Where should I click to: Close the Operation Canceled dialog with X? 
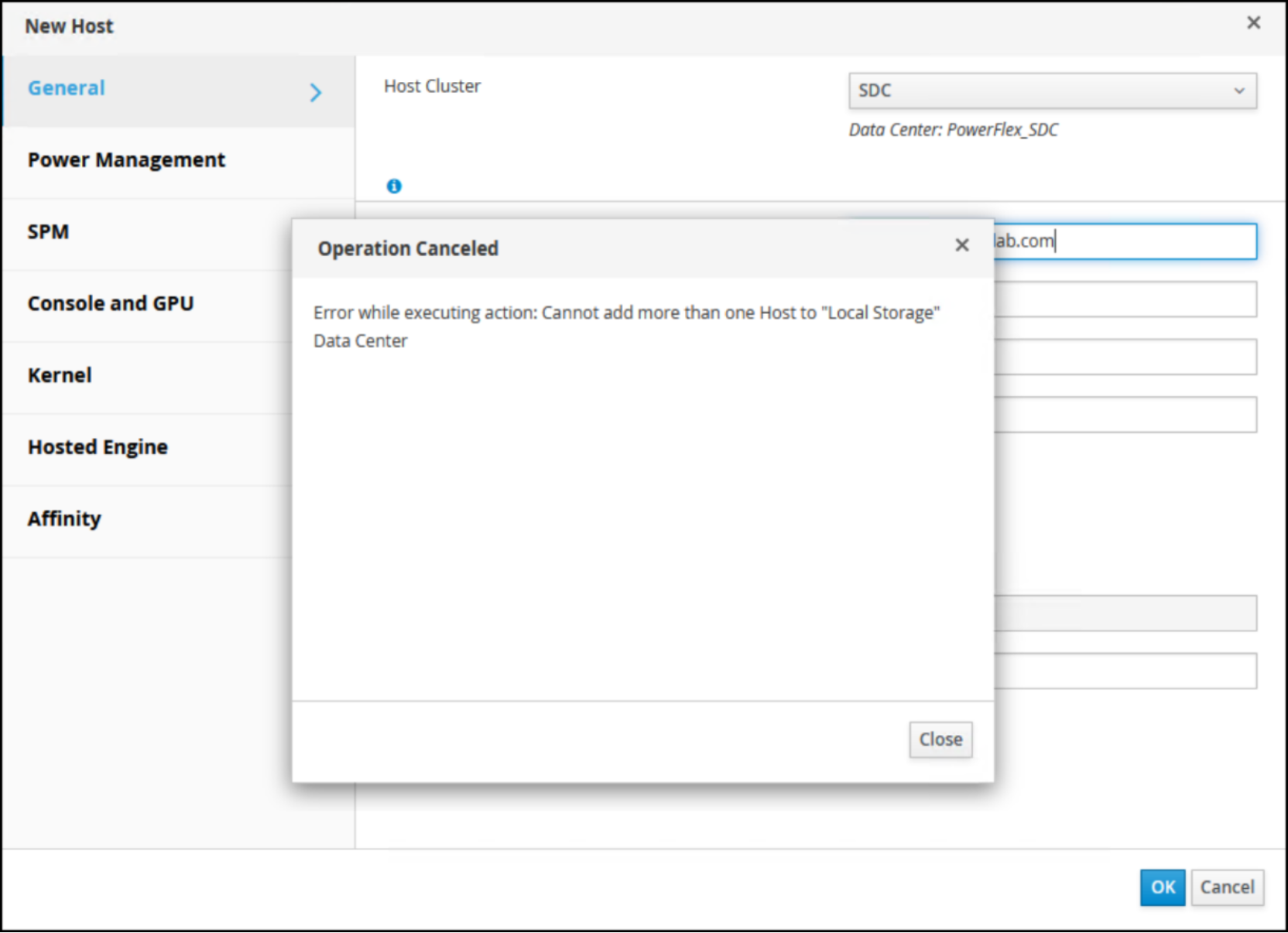[x=962, y=245]
